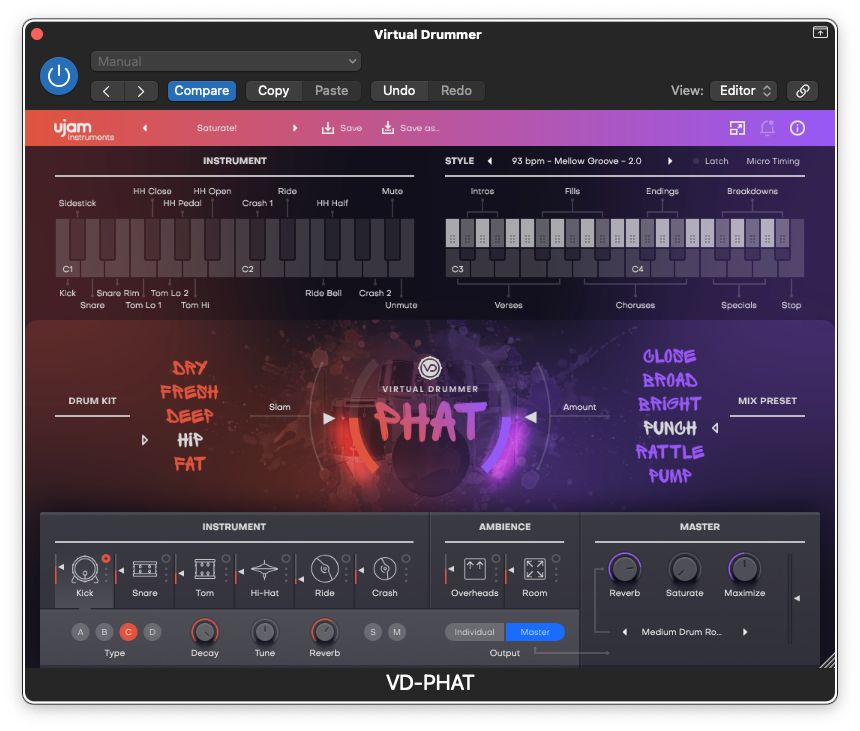Open the View Editor dropdown
860x731 pixels.
(x=744, y=91)
